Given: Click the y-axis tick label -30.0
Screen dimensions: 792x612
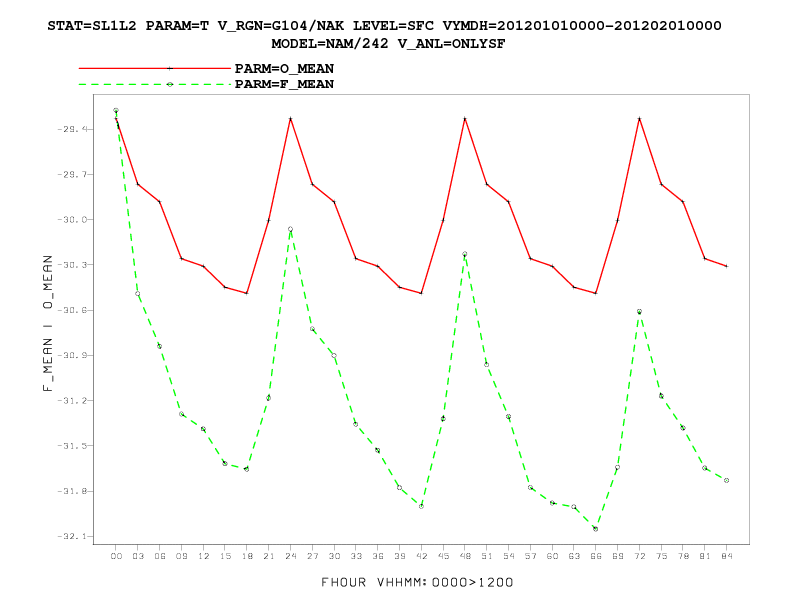Looking at the screenshot, I should coord(71,220).
